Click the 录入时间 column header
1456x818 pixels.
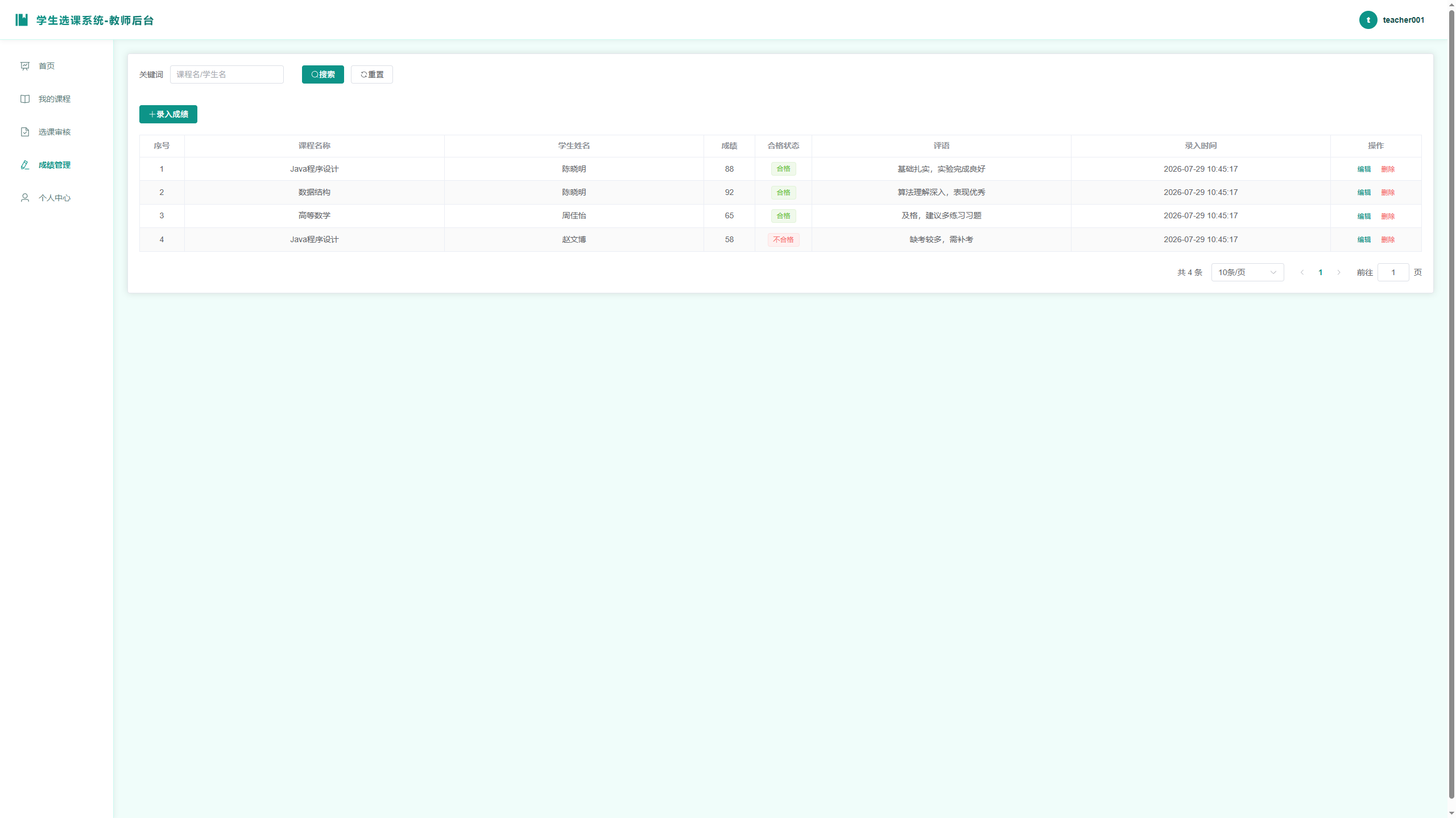[1201, 146]
